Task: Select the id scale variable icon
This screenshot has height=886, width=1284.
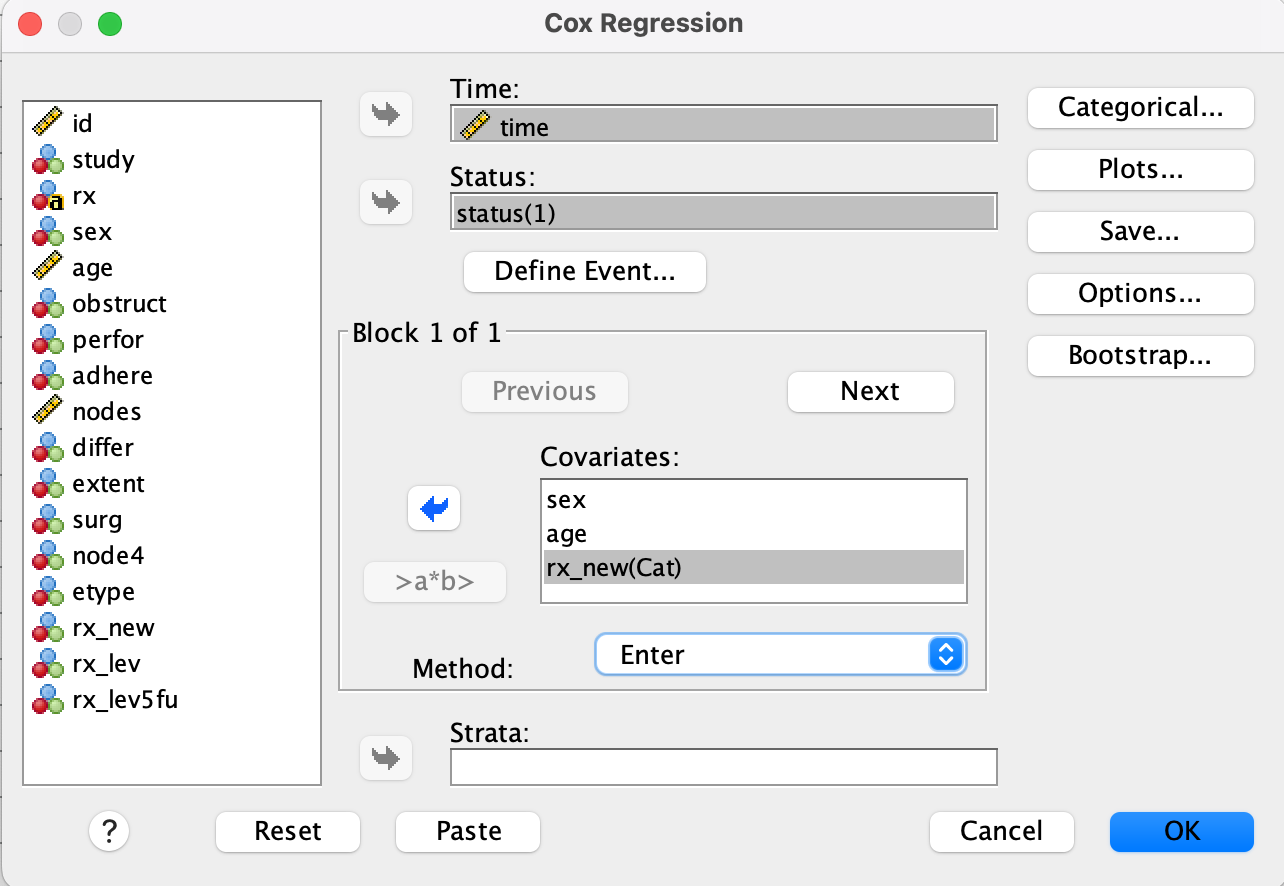Action: (47, 124)
